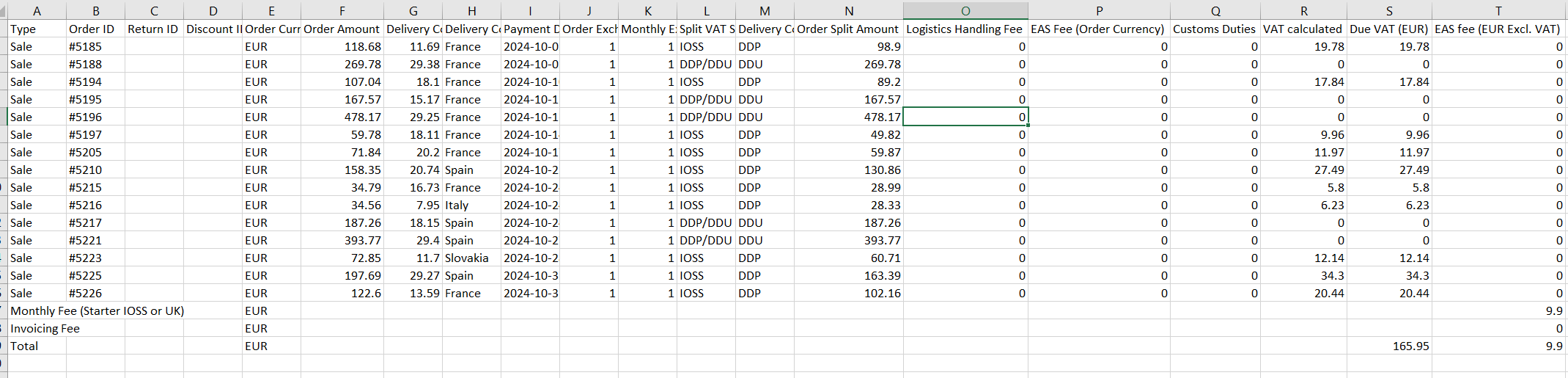Click the Logistics Handling Fee header cell
The image size is (1568, 378).
tap(965, 29)
